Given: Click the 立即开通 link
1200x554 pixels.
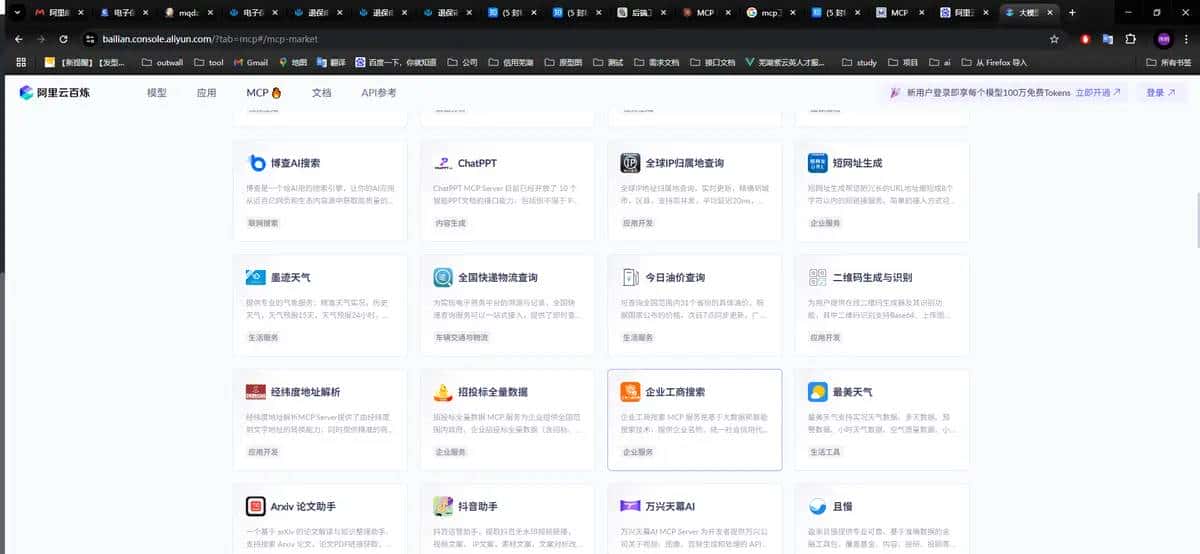Looking at the screenshot, I should coord(1098,92).
